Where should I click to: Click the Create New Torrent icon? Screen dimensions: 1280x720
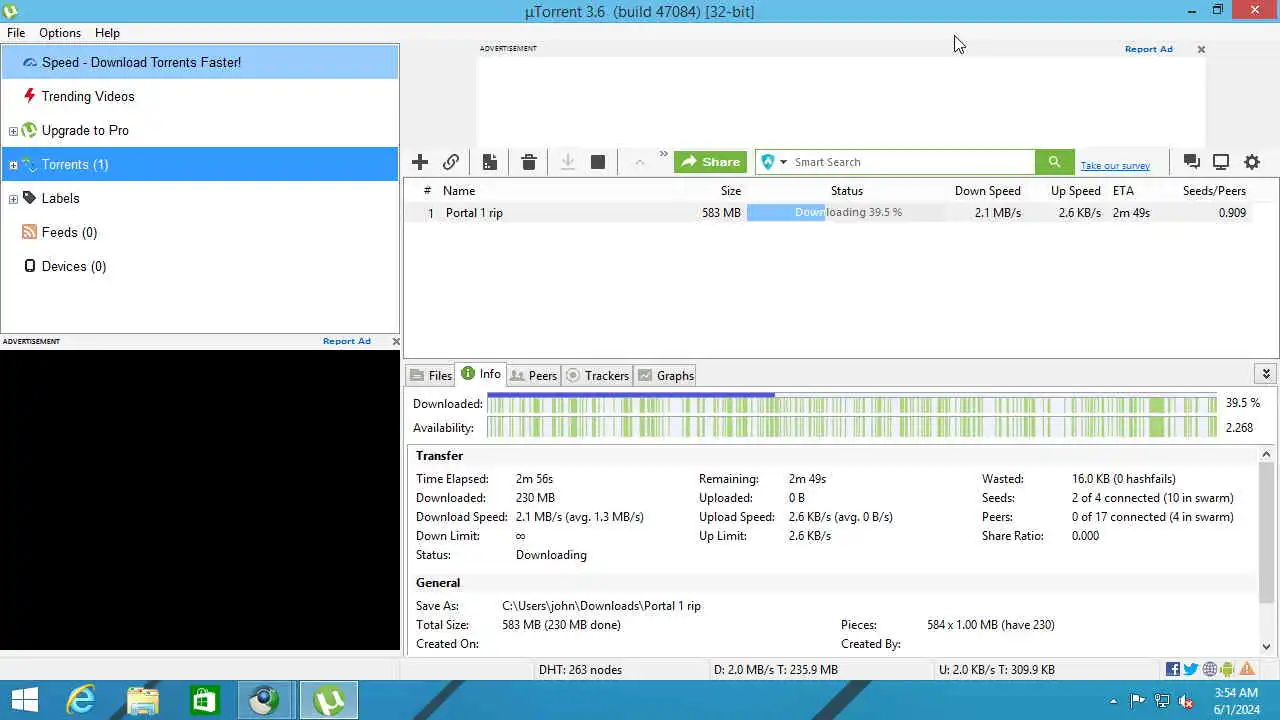pyautogui.click(x=489, y=162)
